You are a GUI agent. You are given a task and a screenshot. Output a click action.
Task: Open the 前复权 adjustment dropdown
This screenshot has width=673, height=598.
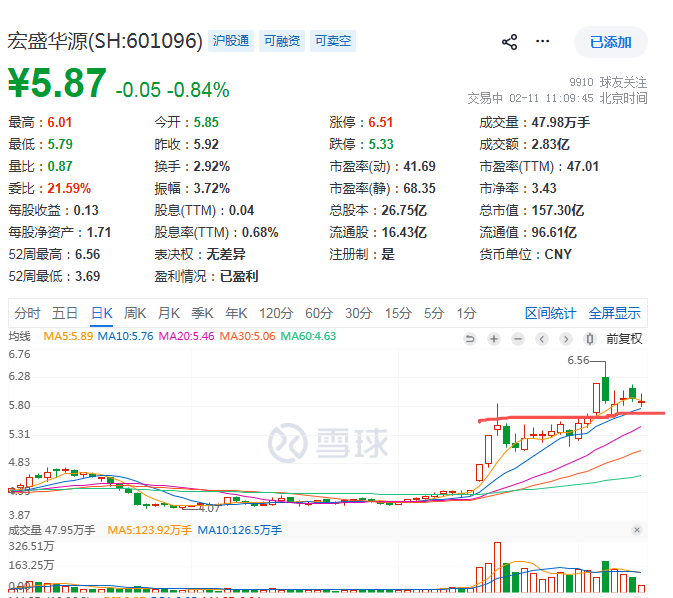624,339
